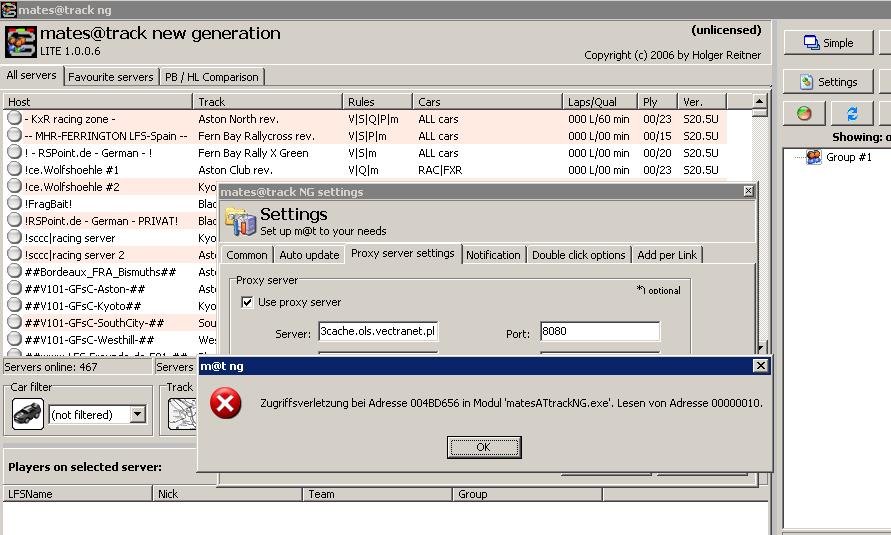Sort server list by Cars column
This screenshot has height=535, width=891.
pos(488,102)
